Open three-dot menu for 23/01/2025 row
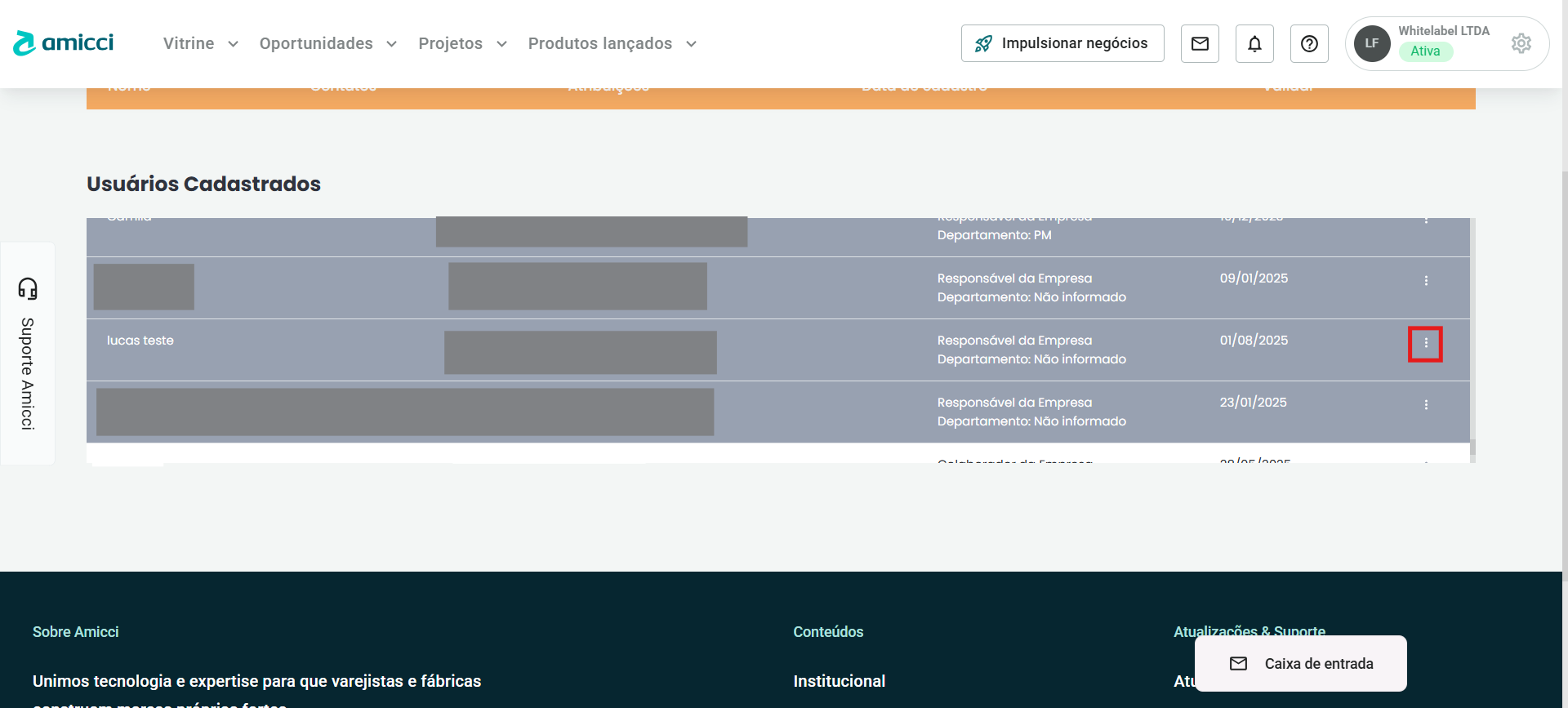 pos(1426,405)
